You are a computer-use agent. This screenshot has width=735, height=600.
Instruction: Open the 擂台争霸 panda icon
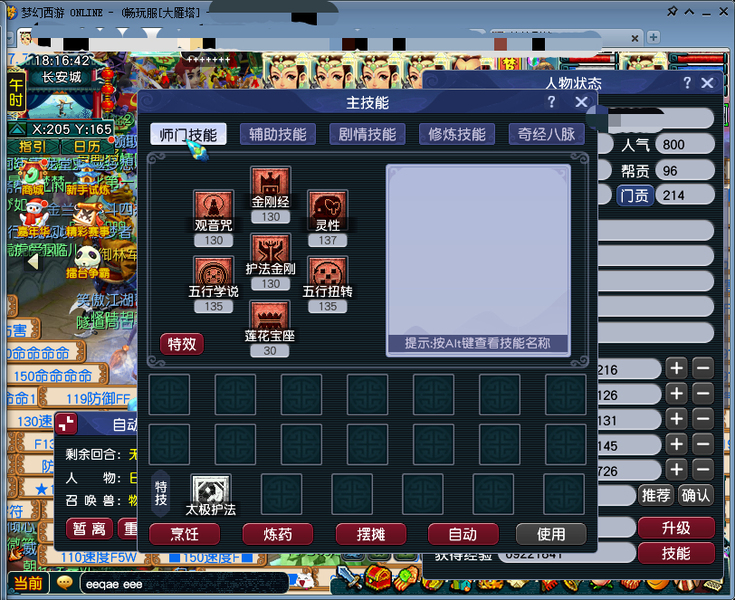pos(87,262)
